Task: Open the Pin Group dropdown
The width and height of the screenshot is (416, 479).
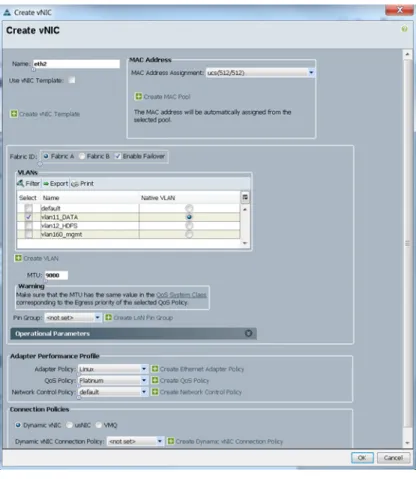Action: 73,317
